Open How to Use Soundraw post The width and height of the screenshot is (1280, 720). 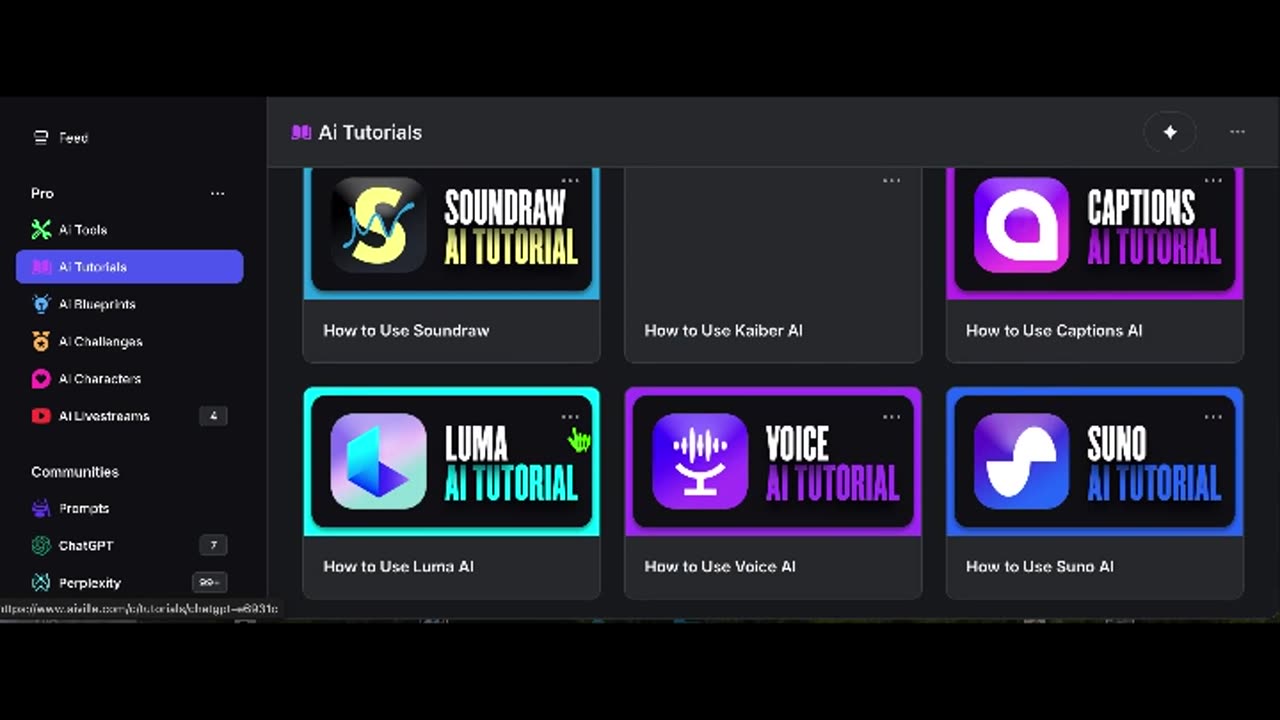coord(406,330)
